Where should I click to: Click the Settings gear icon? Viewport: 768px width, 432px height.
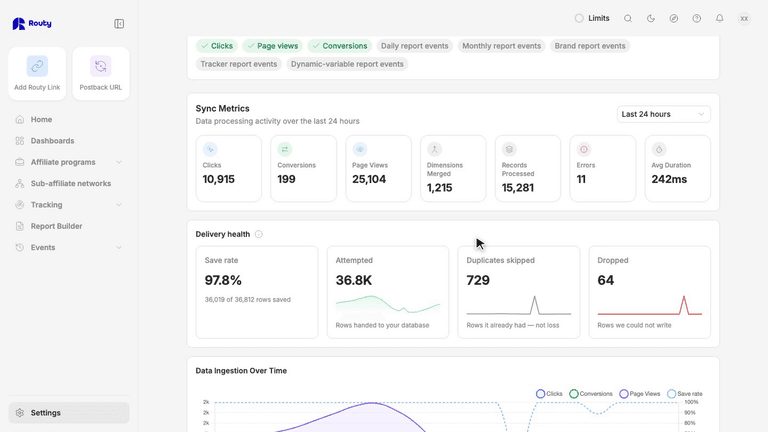pyautogui.click(x=20, y=413)
